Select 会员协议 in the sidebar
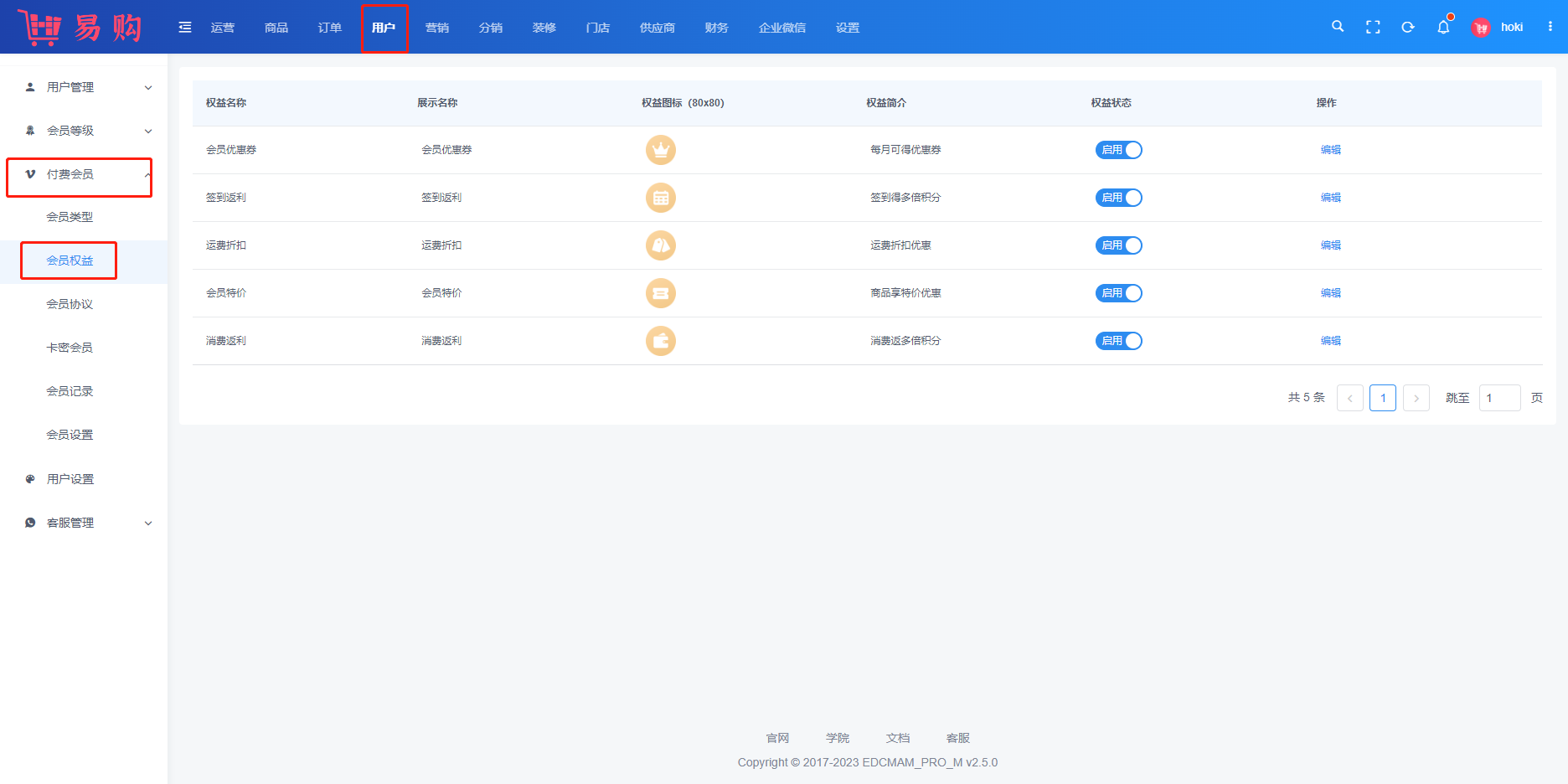 tap(70, 304)
